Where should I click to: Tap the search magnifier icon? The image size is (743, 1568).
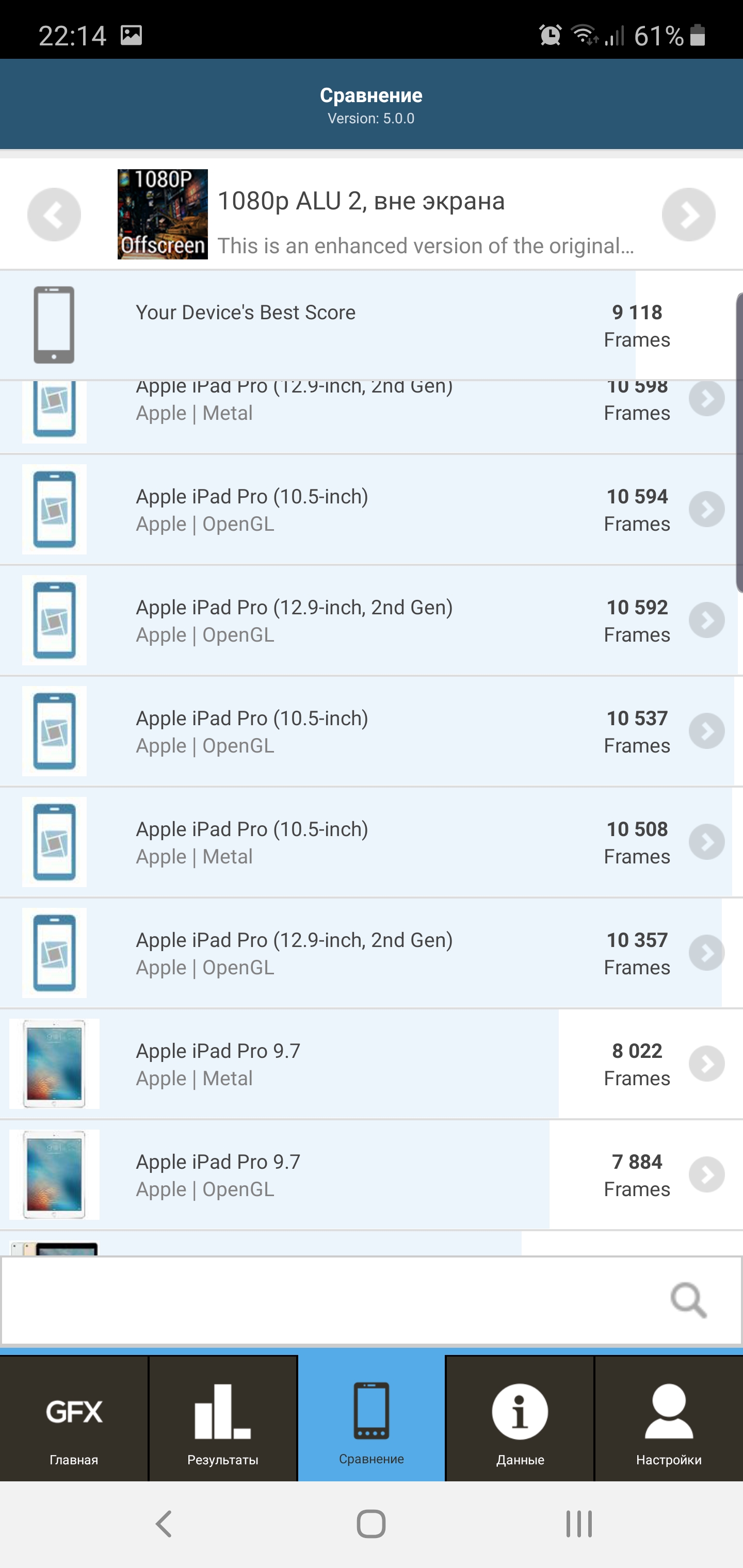688,1301
